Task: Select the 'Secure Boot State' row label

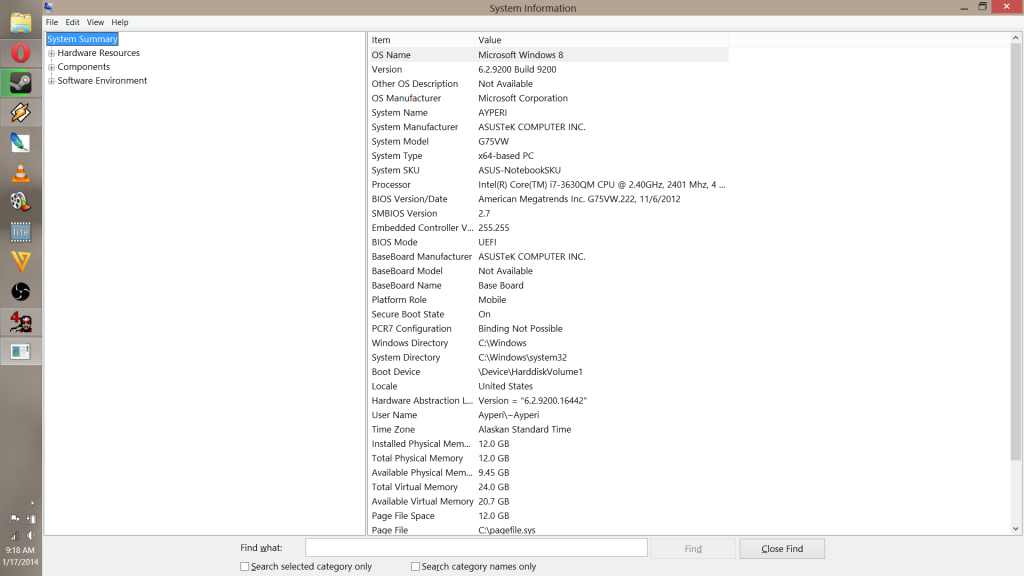Action: pyautogui.click(x=408, y=314)
